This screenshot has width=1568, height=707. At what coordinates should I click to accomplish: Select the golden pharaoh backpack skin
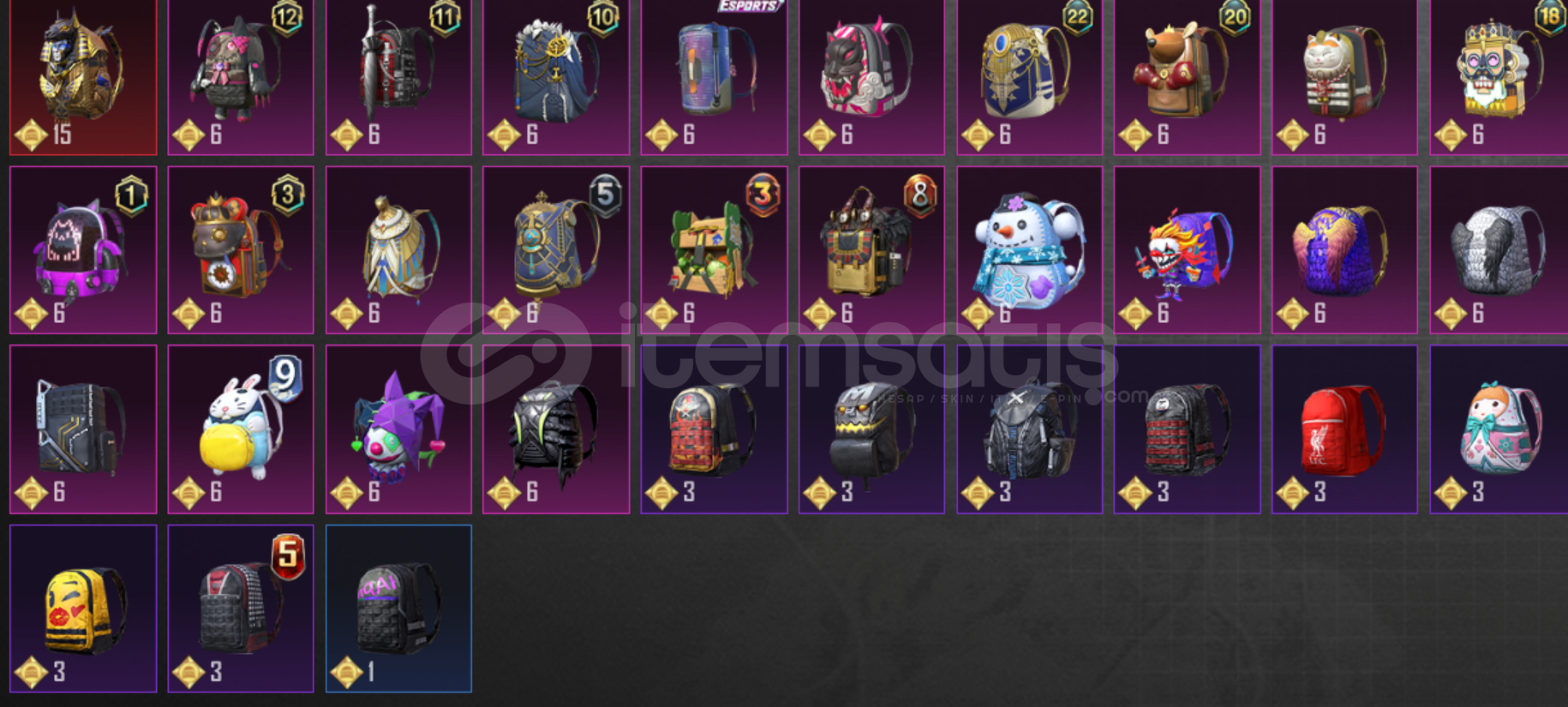point(83,75)
